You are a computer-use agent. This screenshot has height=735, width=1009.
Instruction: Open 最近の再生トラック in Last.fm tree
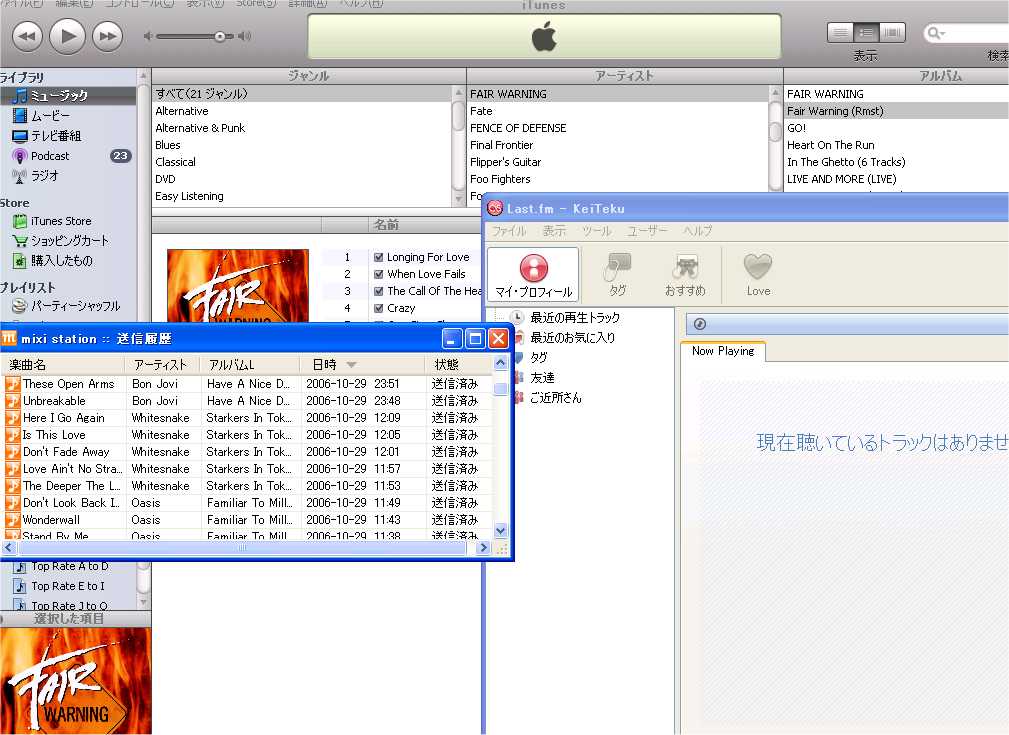point(575,317)
